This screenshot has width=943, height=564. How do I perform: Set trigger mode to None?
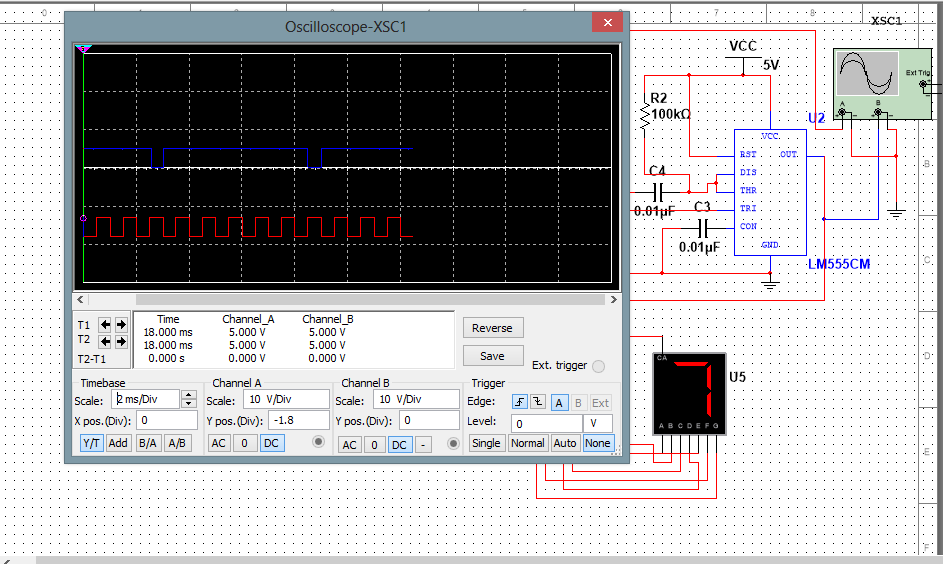click(598, 443)
